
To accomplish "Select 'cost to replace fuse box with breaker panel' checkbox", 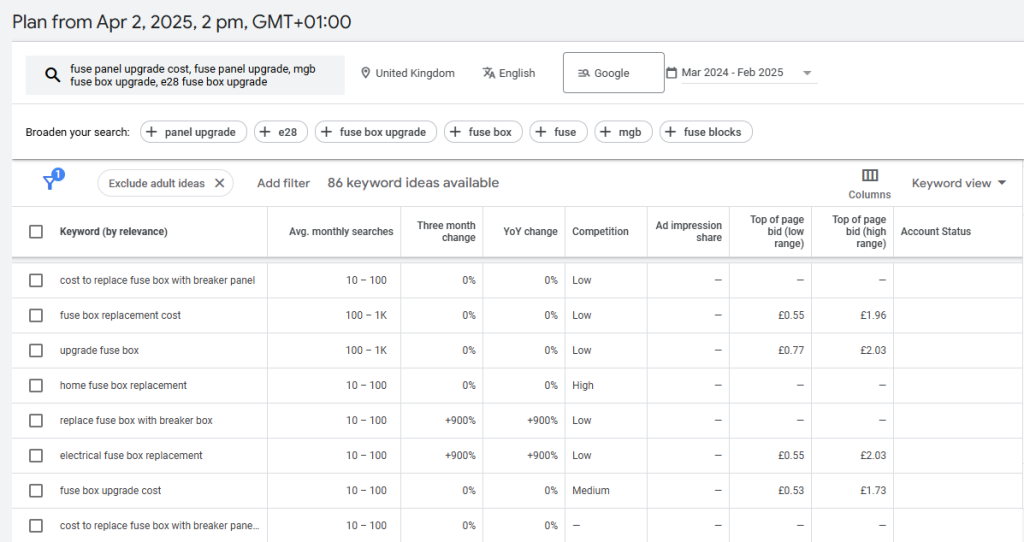I will click(36, 280).
